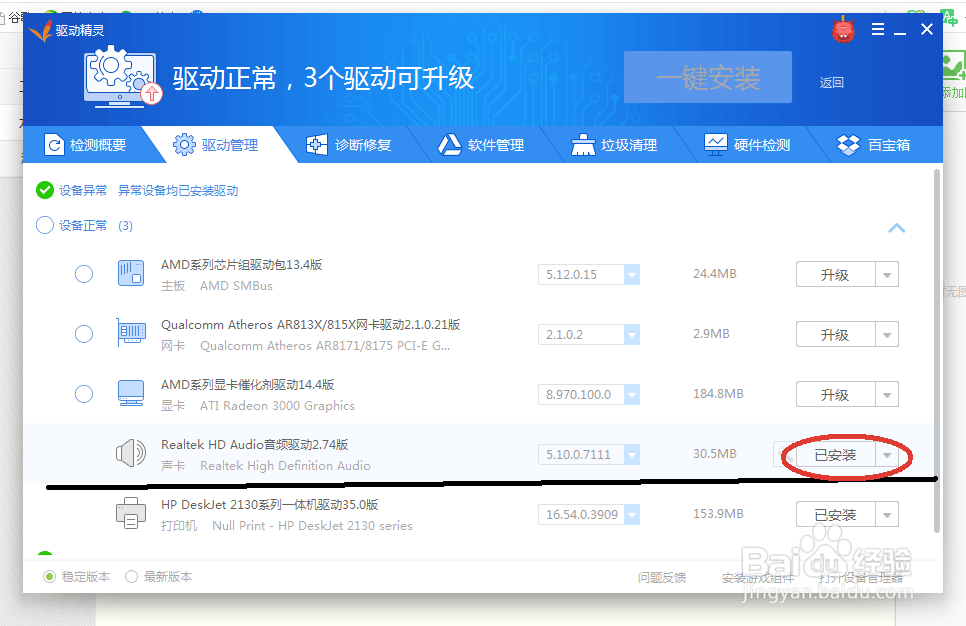The height and width of the screenshot is (626, 966).
Task: Click the motherboard icon for AMD chipset driver
Action: (131, 274)
